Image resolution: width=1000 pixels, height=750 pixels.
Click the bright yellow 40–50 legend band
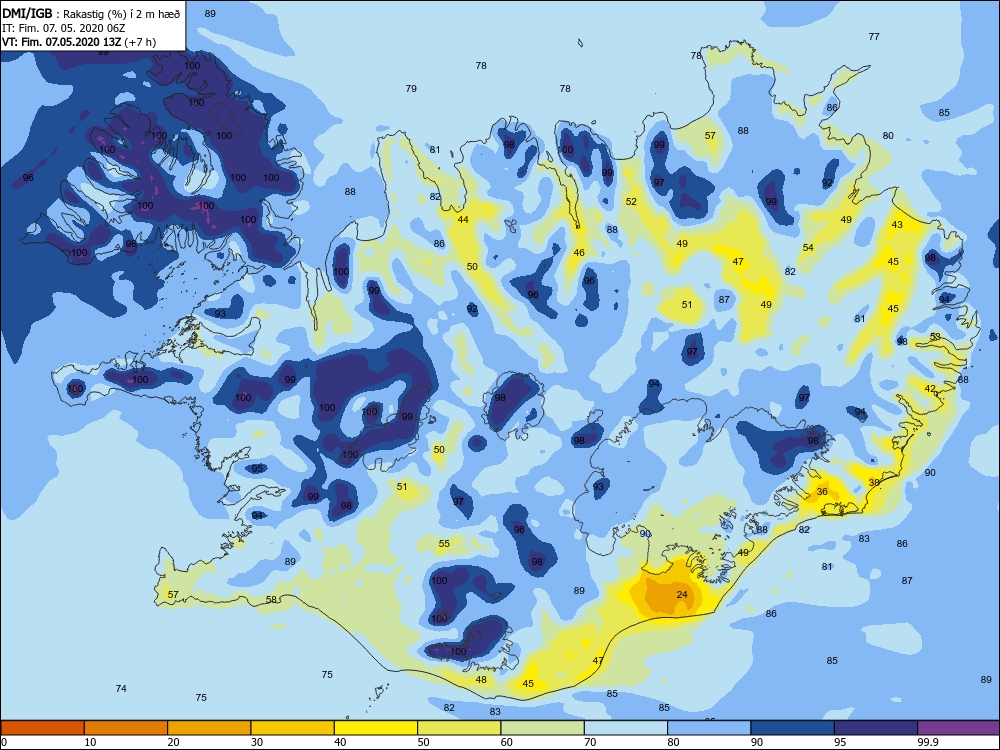tap(376, 728)
